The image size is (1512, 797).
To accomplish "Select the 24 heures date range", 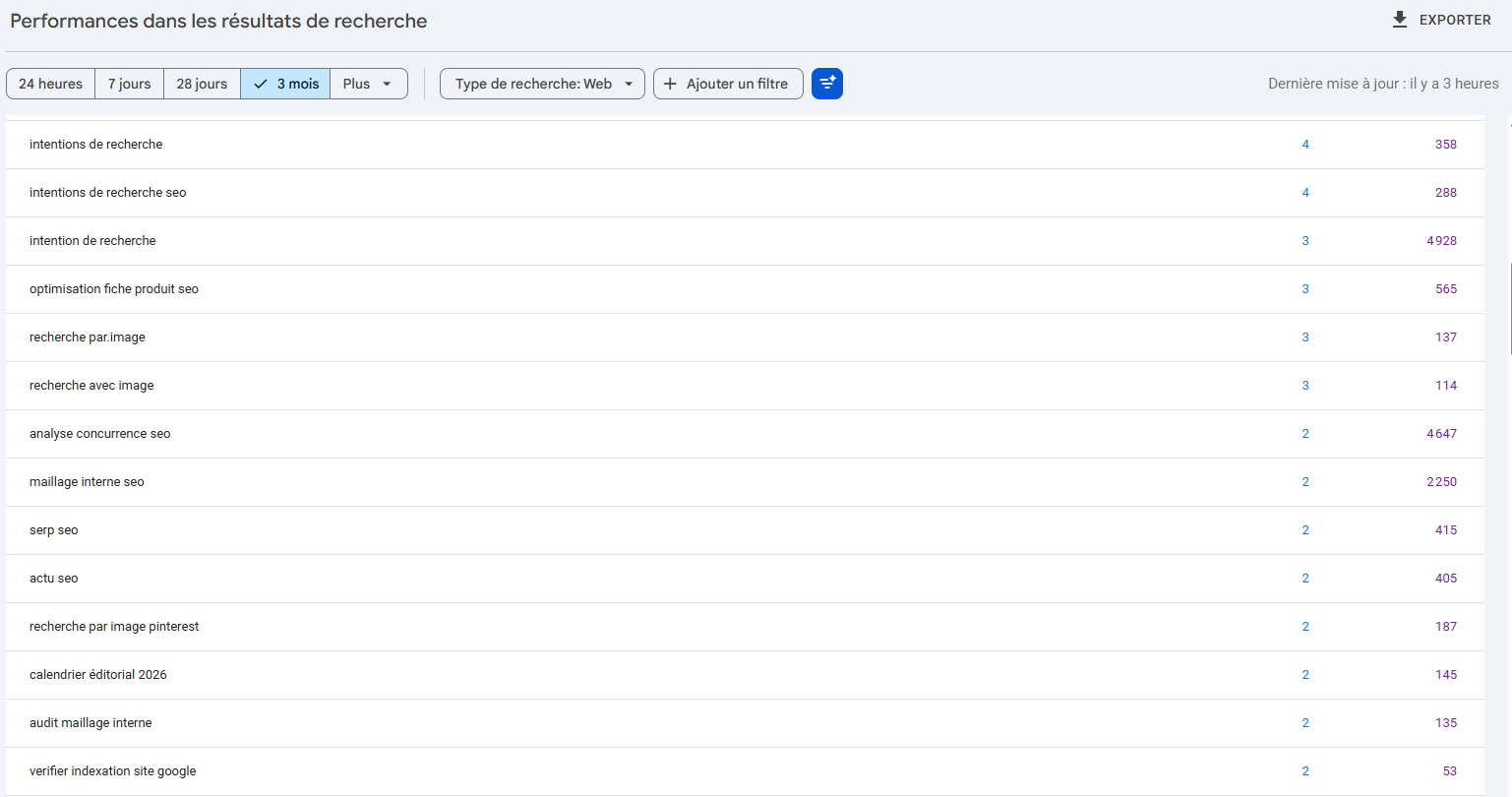I will [x=51, y=84].
